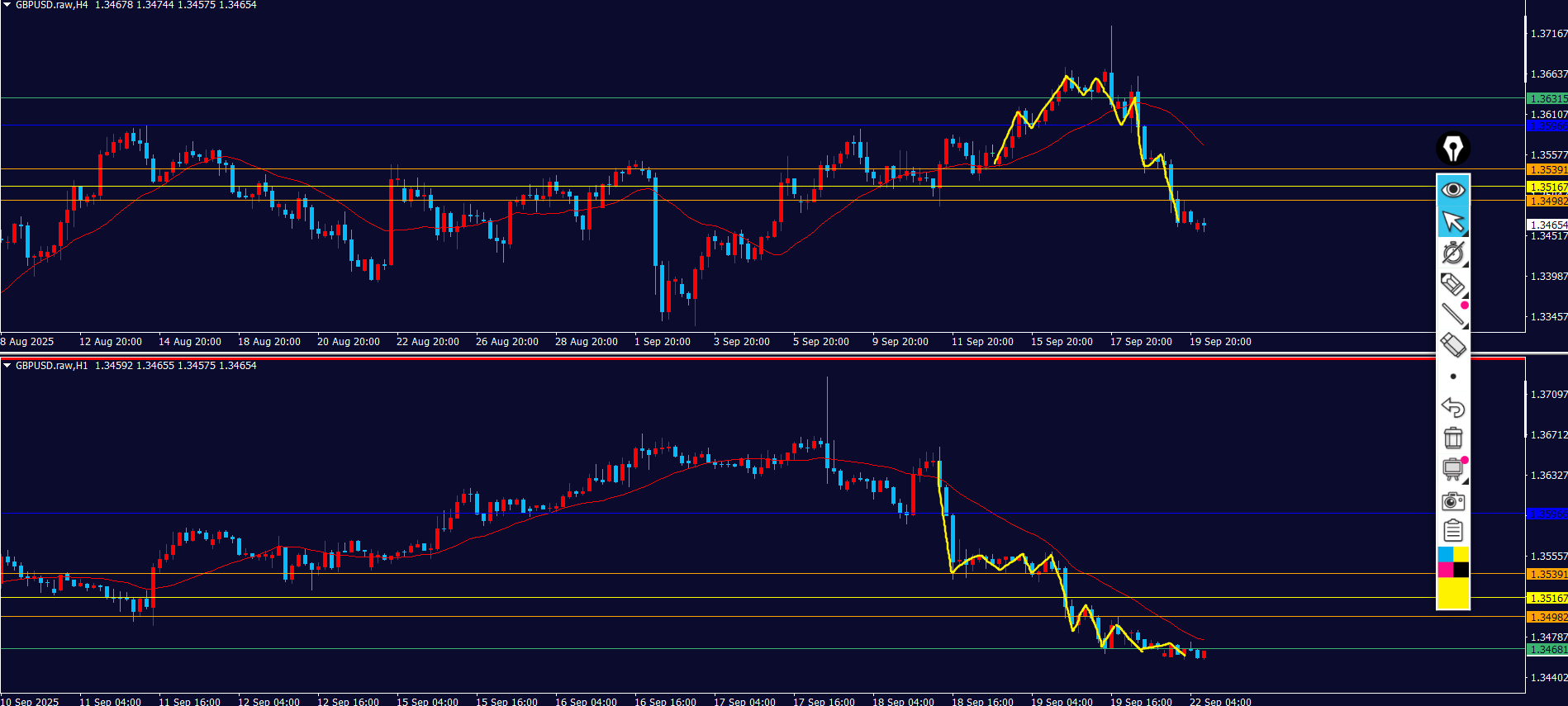
Task: Undo the last stroke with the arrow
Action: pyautogui.click(x=1452, y=407)
